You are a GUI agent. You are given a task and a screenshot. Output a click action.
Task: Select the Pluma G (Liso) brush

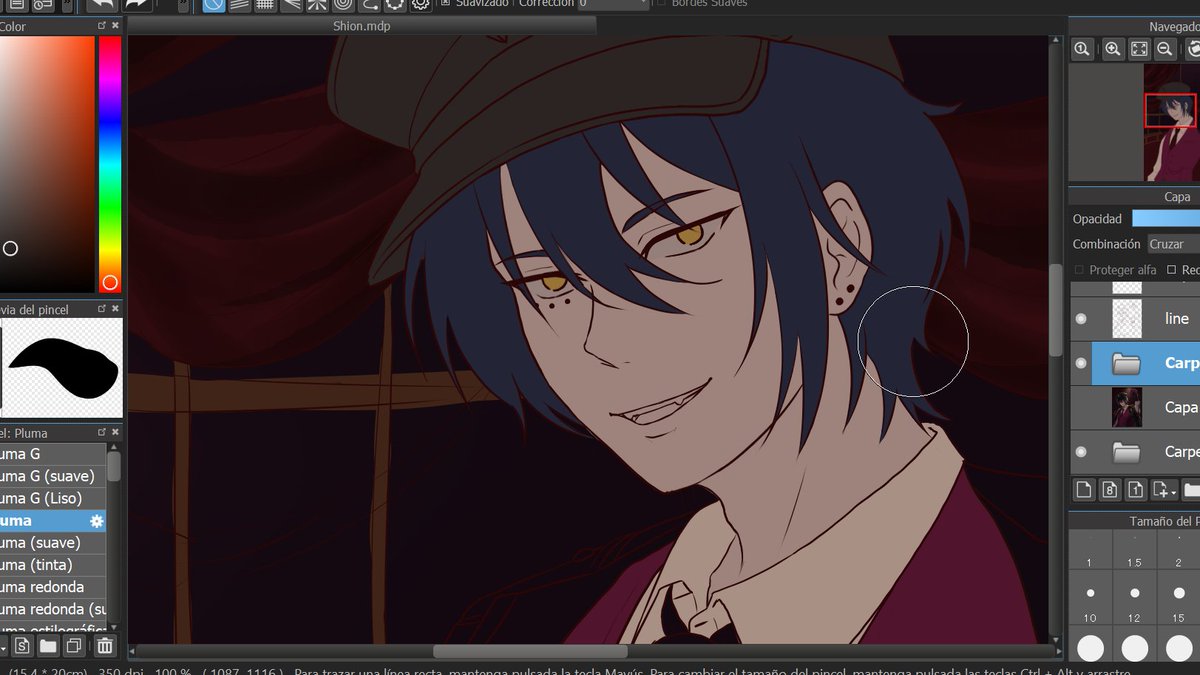pyautogui.click(x=53, y=498)
